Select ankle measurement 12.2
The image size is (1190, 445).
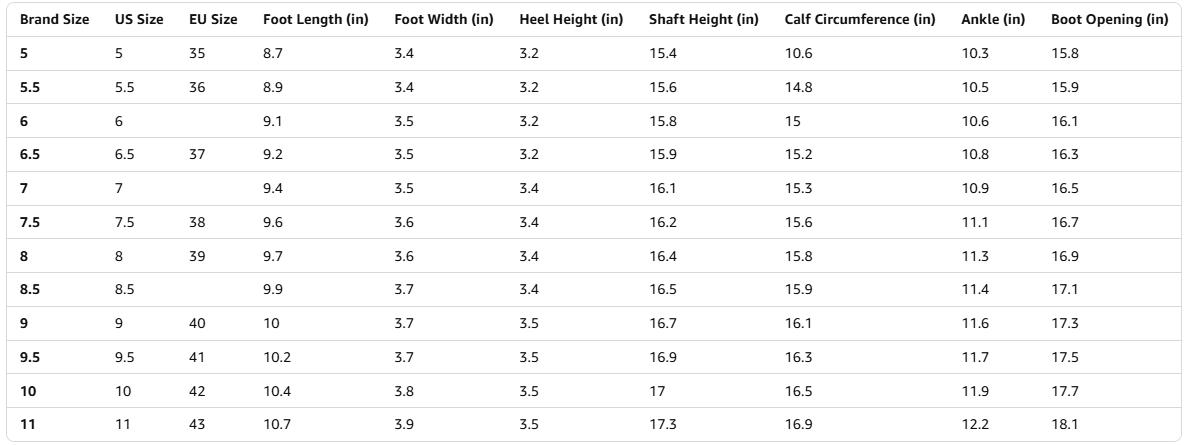pyautogui.click(x=975, y=424)
